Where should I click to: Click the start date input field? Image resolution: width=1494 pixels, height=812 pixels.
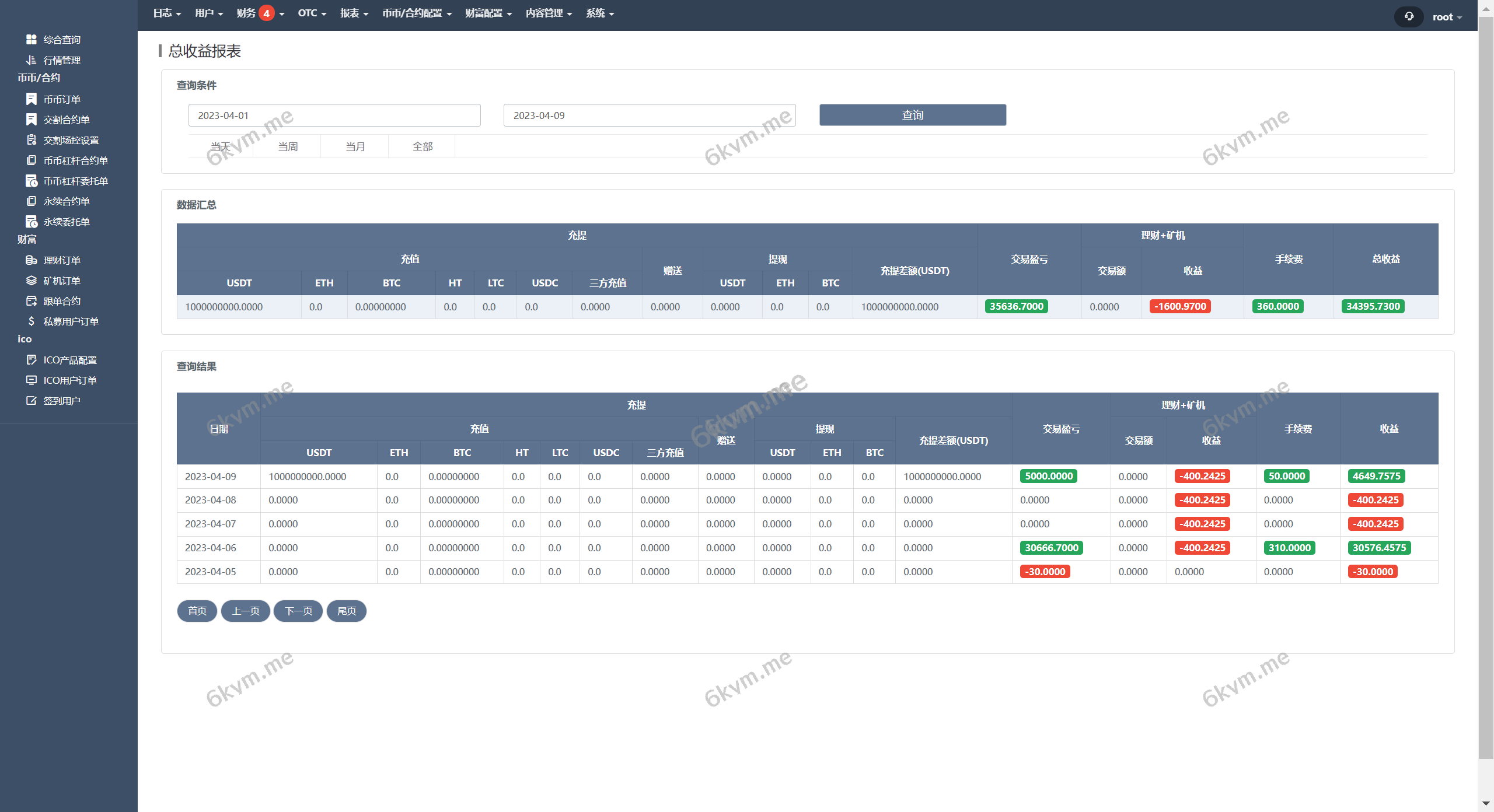(x=334, y=115)
